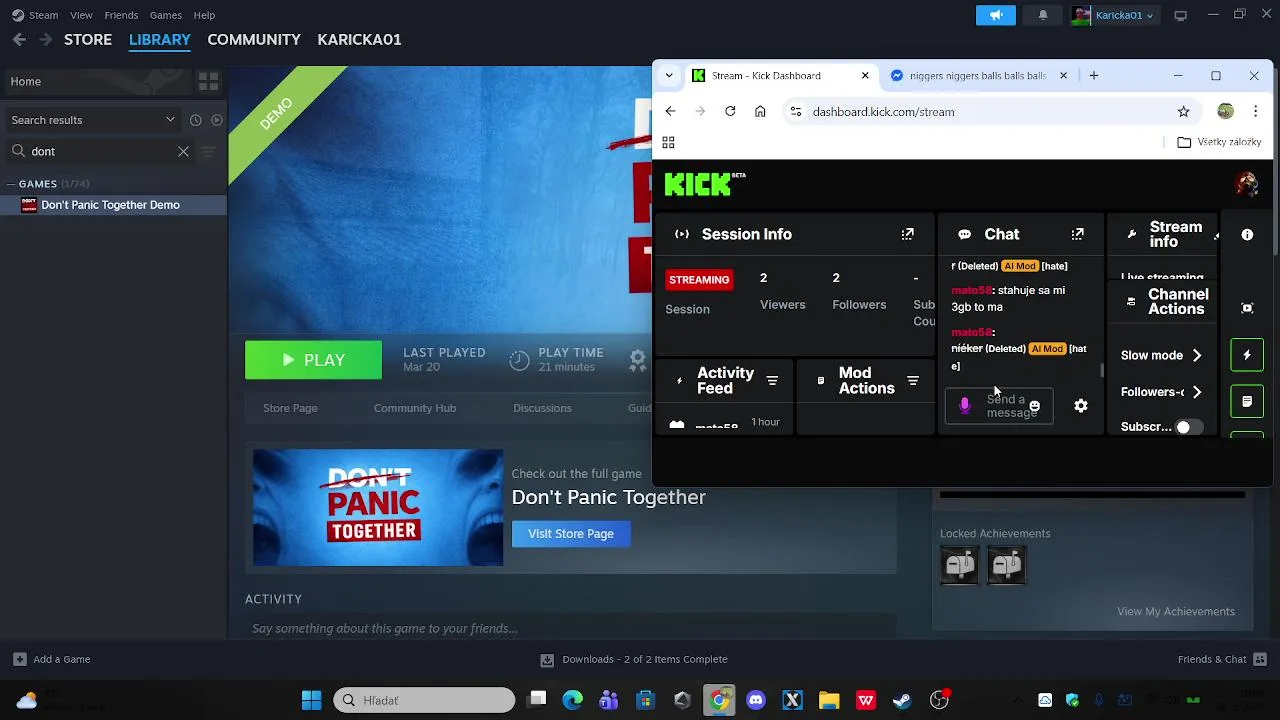Collapse the GAMES category

pos(11,184)
